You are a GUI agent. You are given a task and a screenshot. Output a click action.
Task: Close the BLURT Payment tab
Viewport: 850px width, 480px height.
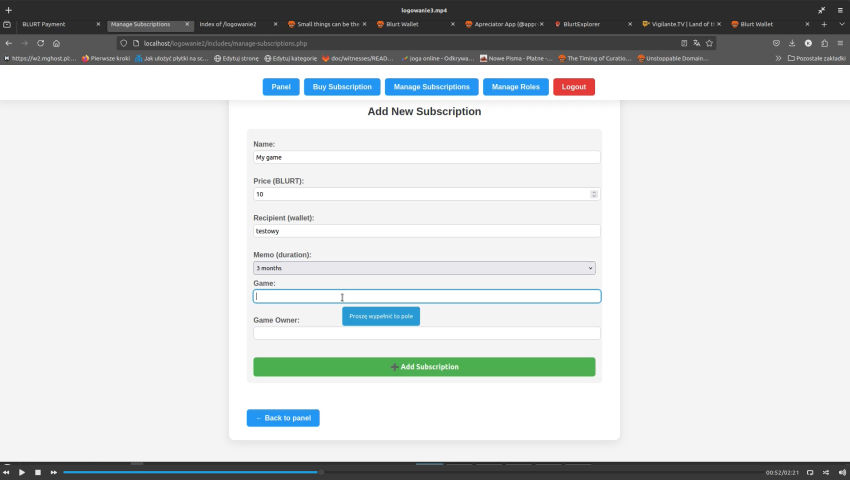pyautogui.click(x=98, y=24)
